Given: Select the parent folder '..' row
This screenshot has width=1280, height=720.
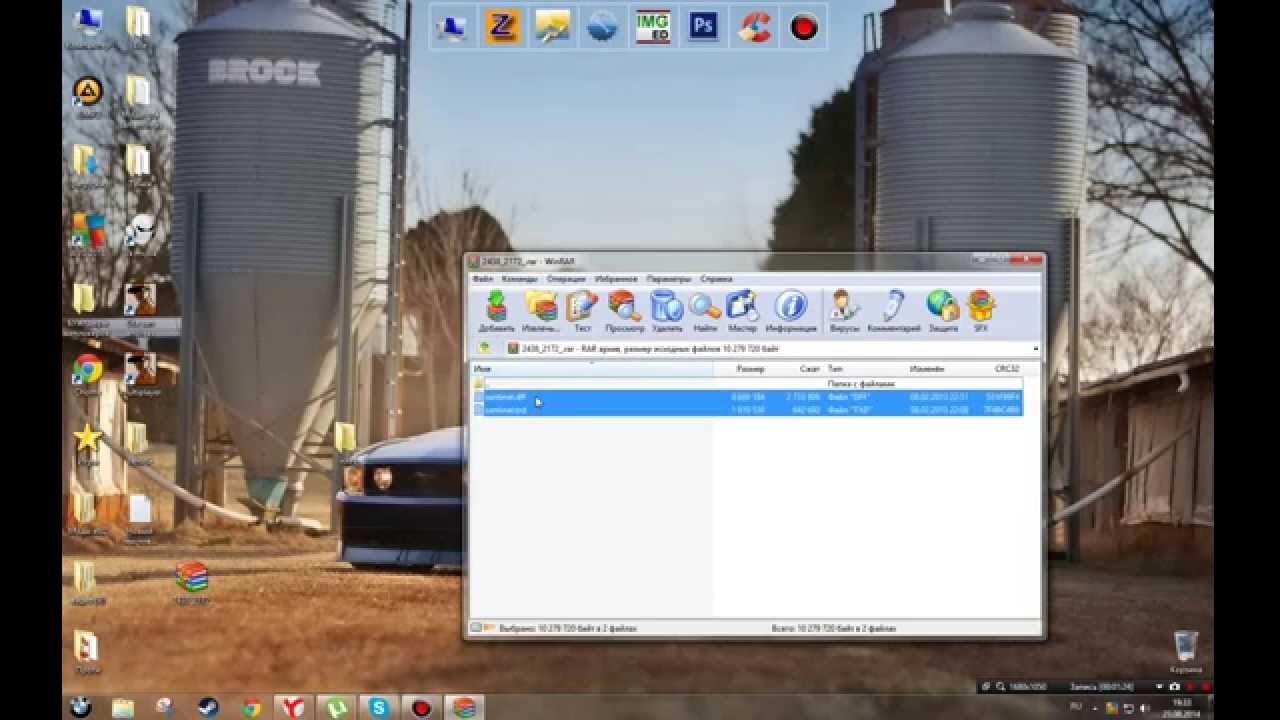Looking at the screenshot, I should (747, 383).
